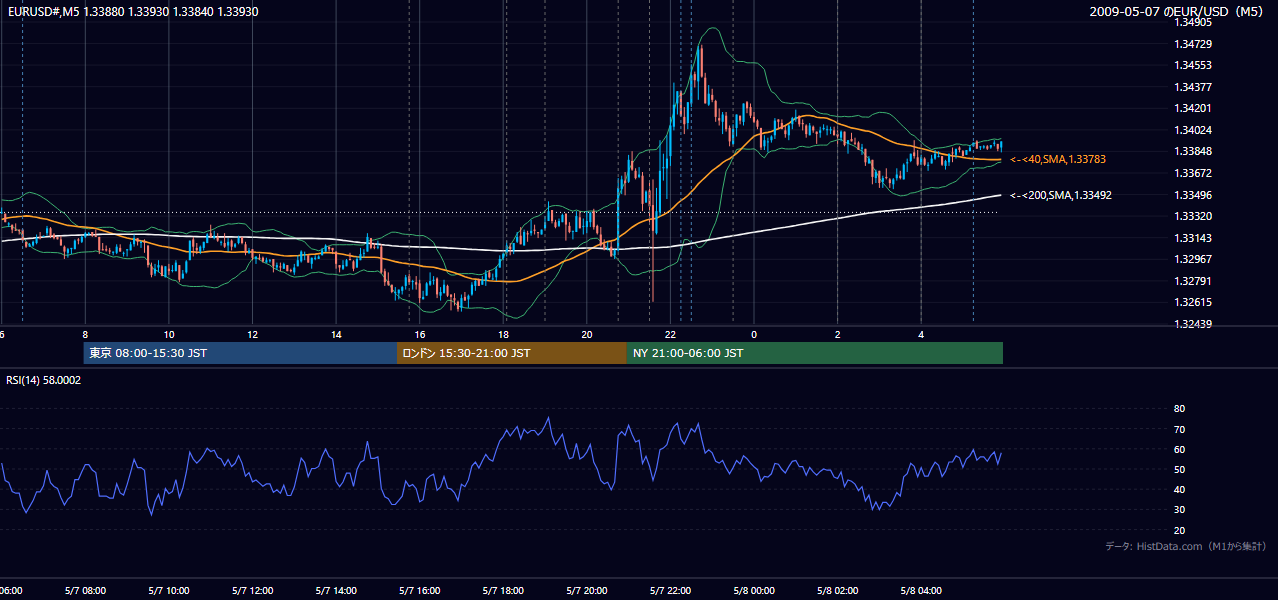Click RSI scale value 80

click(x=1179, y=409)
